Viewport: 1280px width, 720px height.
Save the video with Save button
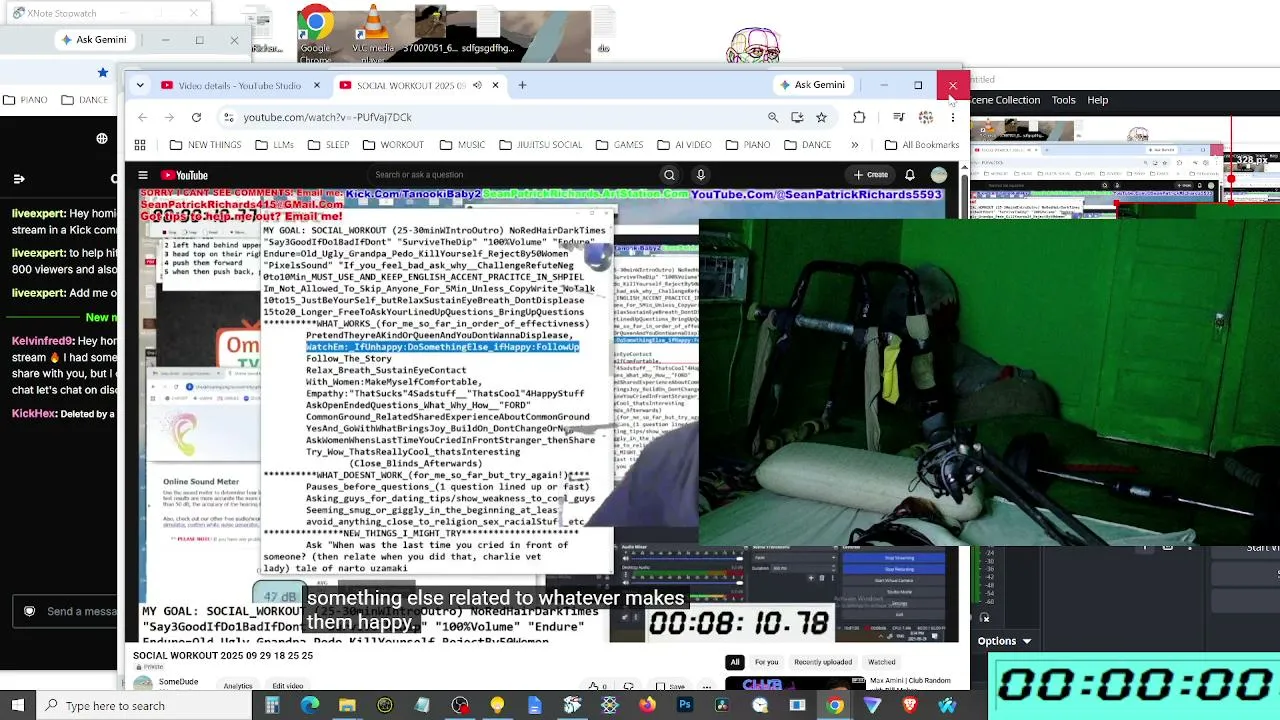pos(671,686)
